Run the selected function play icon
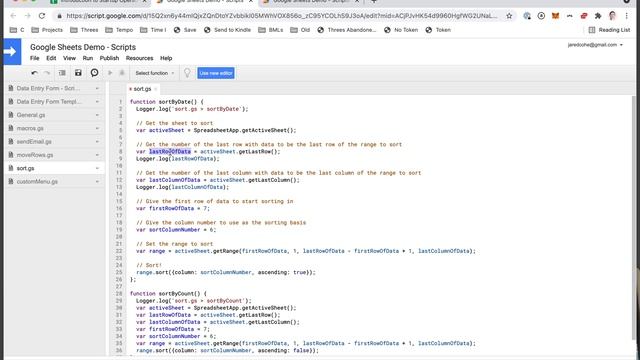 (110, 73)
